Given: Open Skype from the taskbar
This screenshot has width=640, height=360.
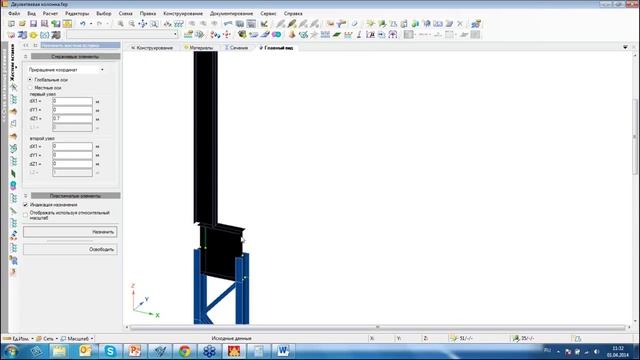Looking at the screenshot, I should click(x=110, y=351).
